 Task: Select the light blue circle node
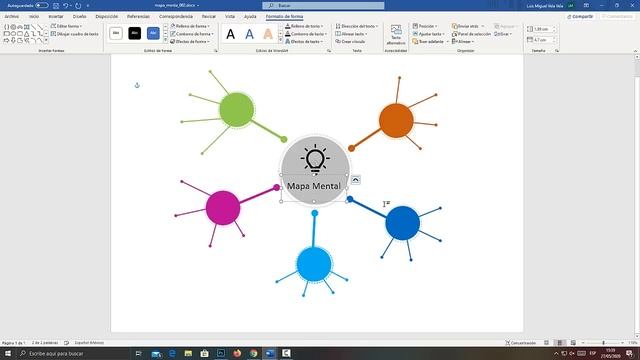(x=314, y=264)
